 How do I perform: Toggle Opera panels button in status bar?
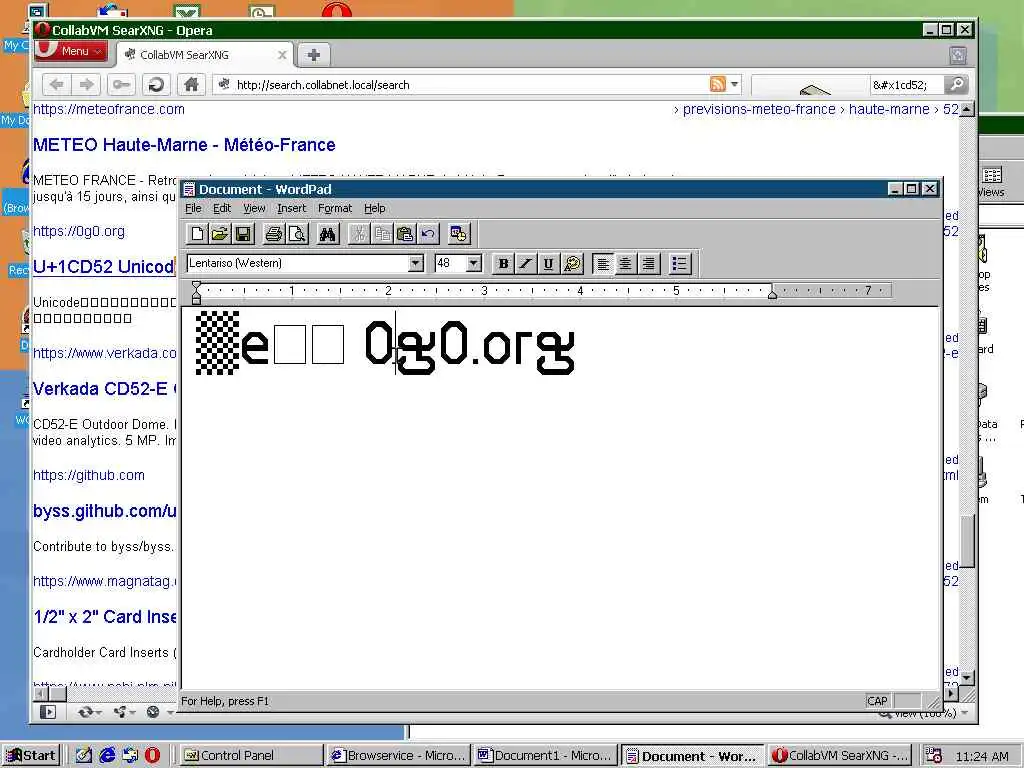tap(48, 712)
